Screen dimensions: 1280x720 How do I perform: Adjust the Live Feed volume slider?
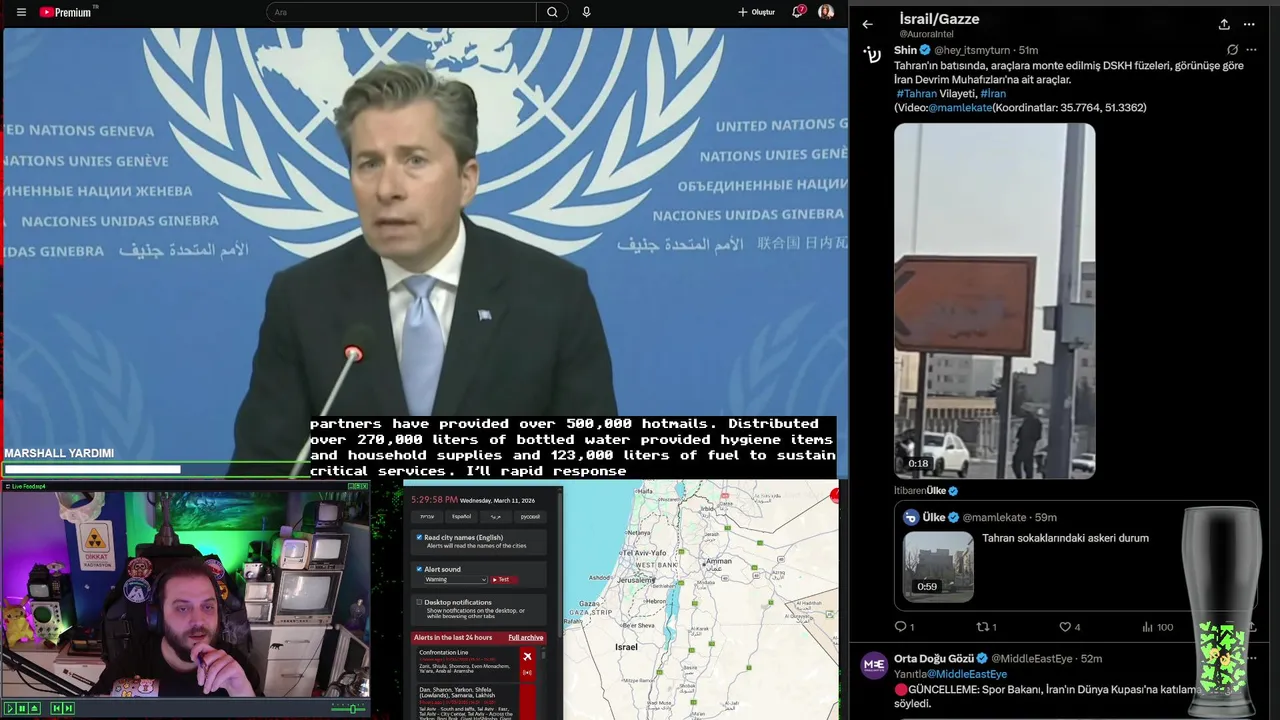[348, 708]
